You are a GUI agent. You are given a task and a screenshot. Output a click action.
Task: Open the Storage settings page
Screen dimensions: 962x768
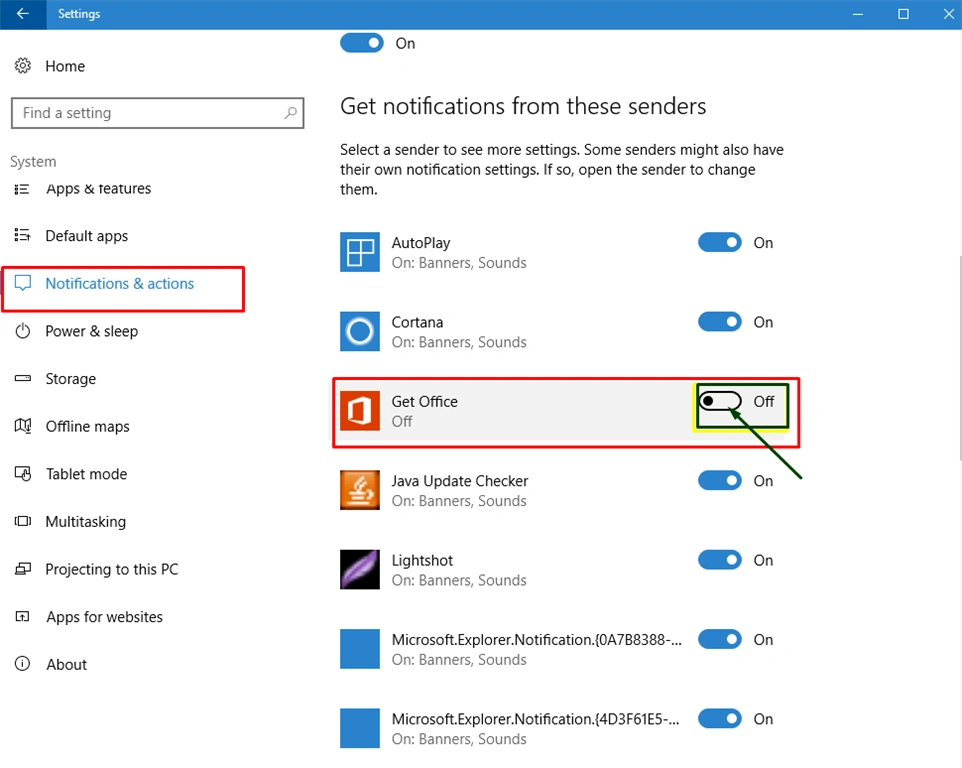tap(71, 379)
